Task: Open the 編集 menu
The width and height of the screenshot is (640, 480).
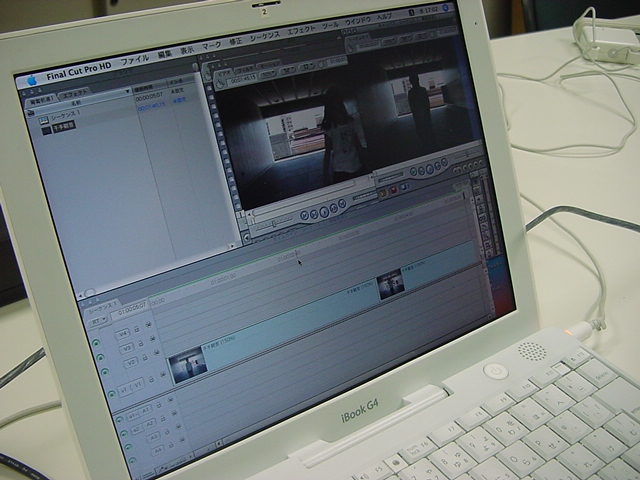Action: pos(165,54)
